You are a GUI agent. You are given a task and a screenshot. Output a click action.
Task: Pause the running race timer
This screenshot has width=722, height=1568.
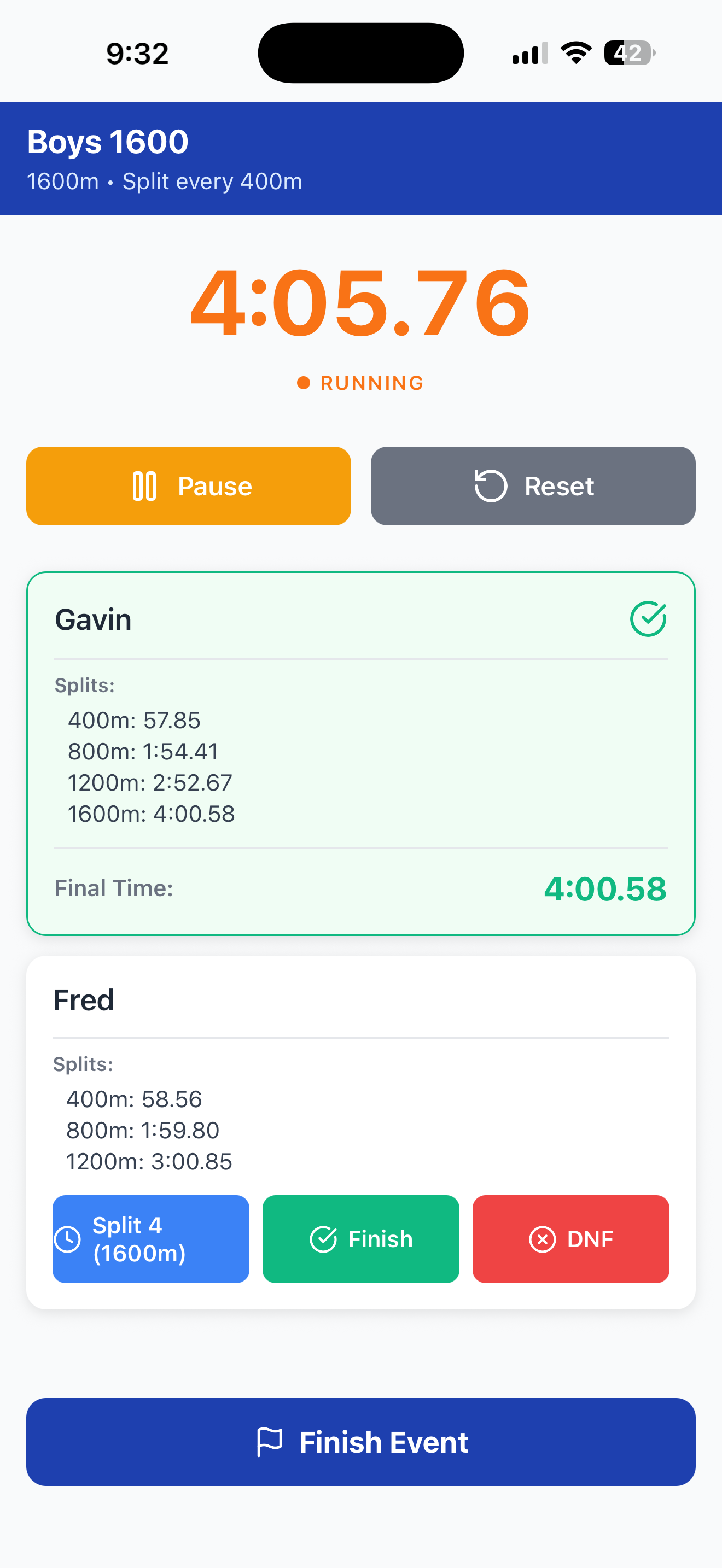tap(189, 487)
